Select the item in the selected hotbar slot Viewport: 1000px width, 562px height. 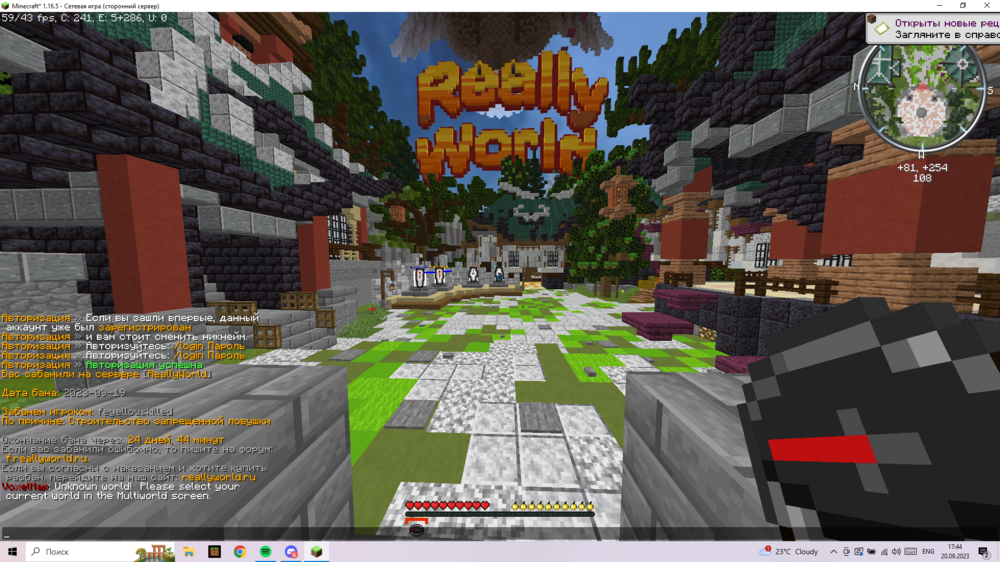[x=416, y=529]
